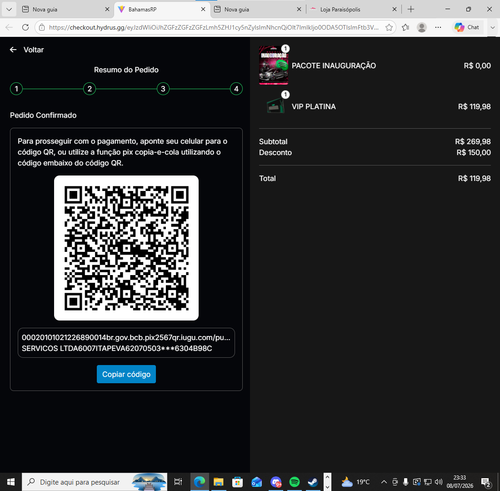Click the Desconto value R$ 150,00

[473, 153]
